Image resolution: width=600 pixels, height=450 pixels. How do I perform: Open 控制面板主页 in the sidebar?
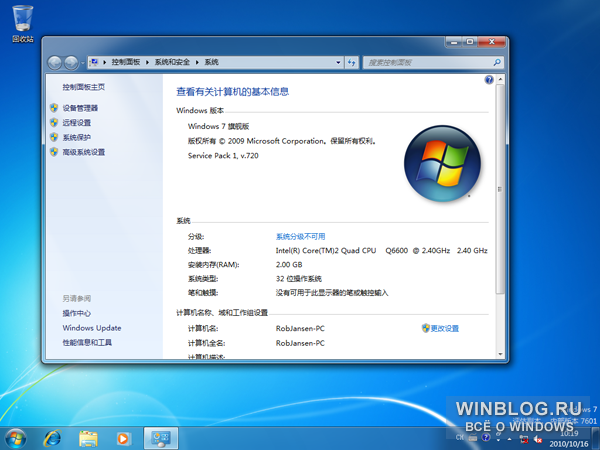point(84,87)
